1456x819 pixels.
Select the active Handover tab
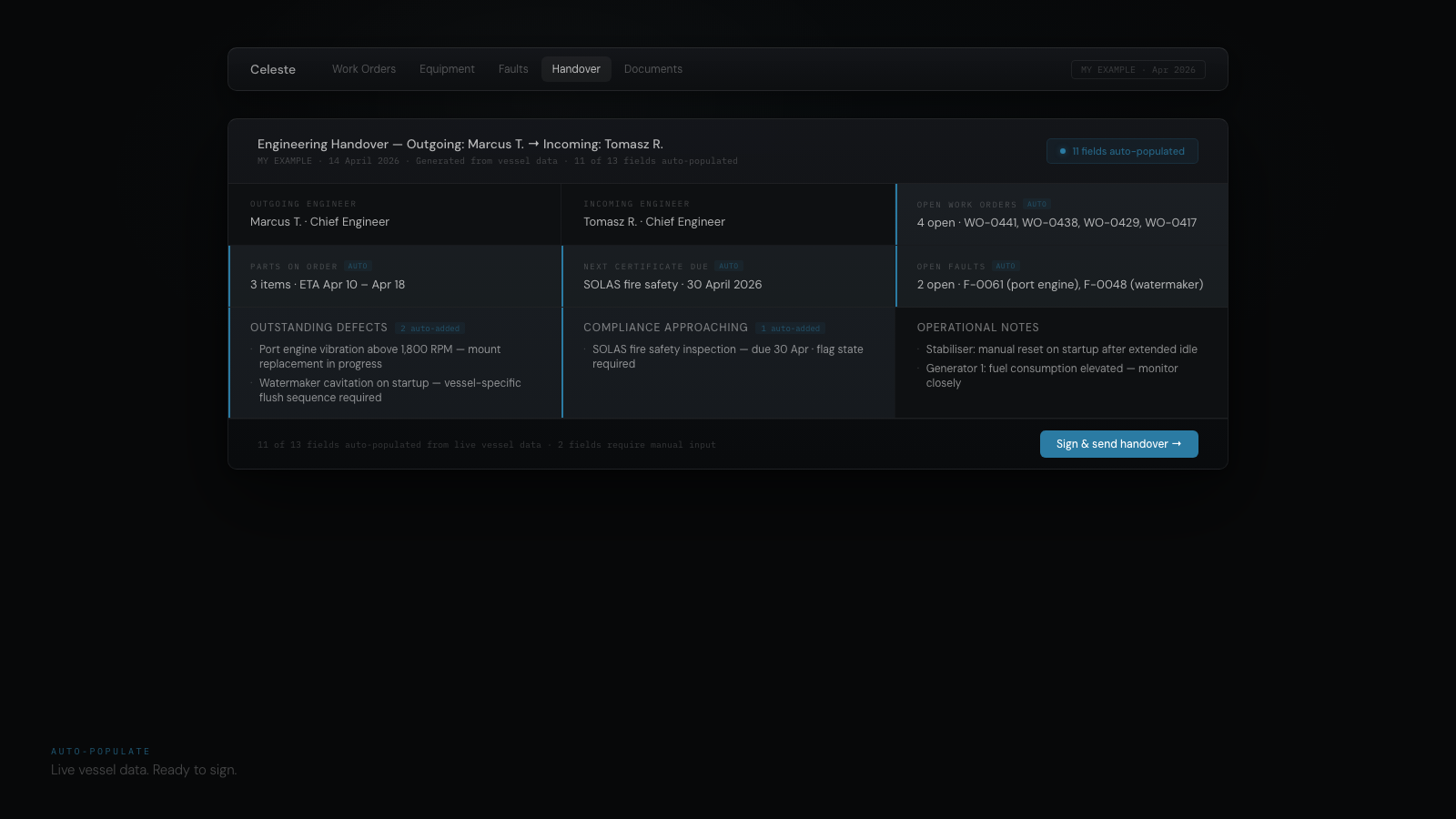pyautogui.click(x=575, y=69)
